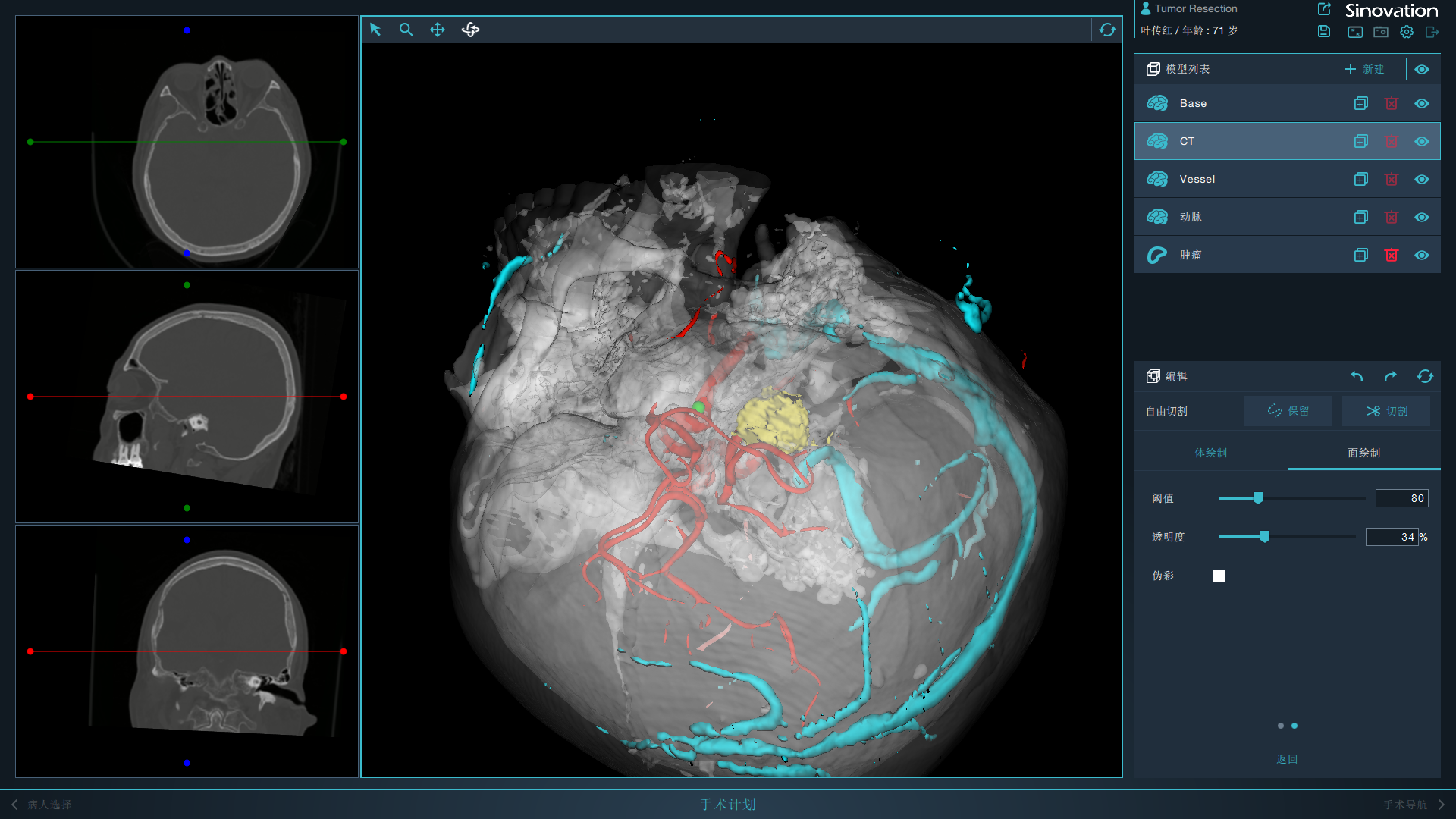Click the undo arrow in edit panel
Viewport: 1456px width, 819px height.
[1357, 376]
